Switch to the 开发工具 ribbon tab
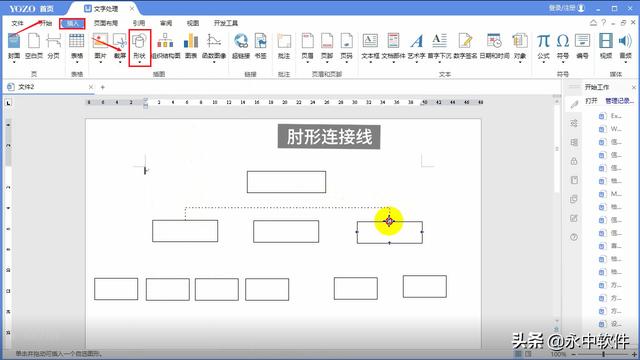The width and height of the screenshot is (640, 360). [226, 23]
